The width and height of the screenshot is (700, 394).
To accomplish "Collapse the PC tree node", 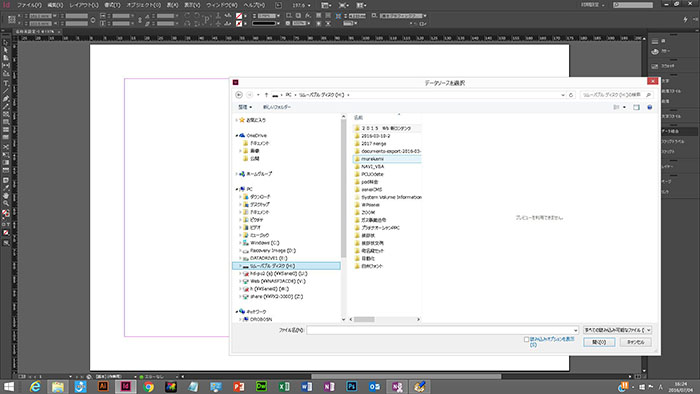I will click(x=237, y=189).
